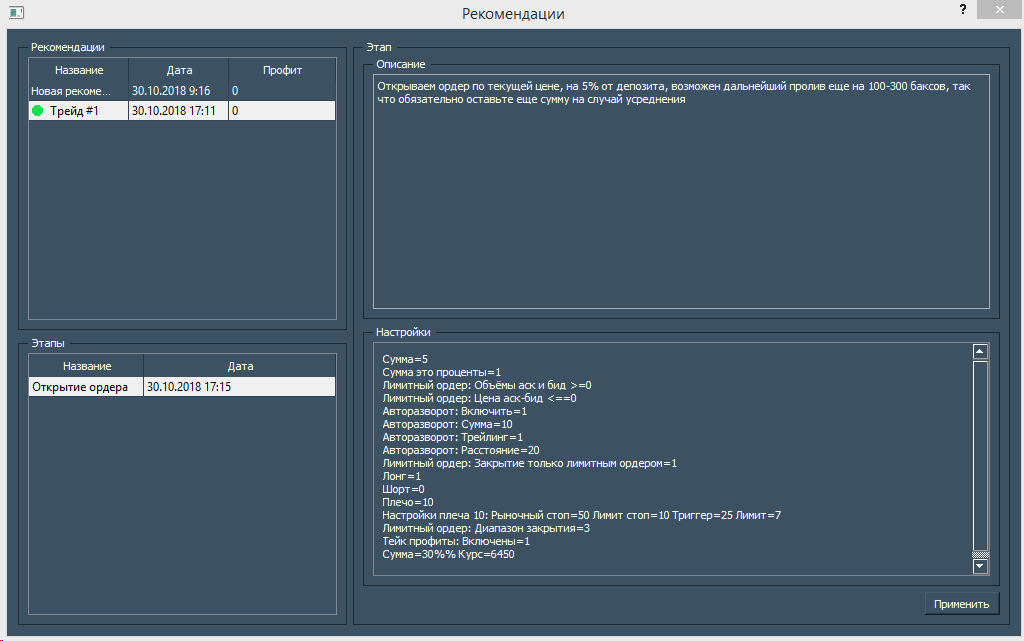Sort recommendations by the Дата column header

[179, 70]
